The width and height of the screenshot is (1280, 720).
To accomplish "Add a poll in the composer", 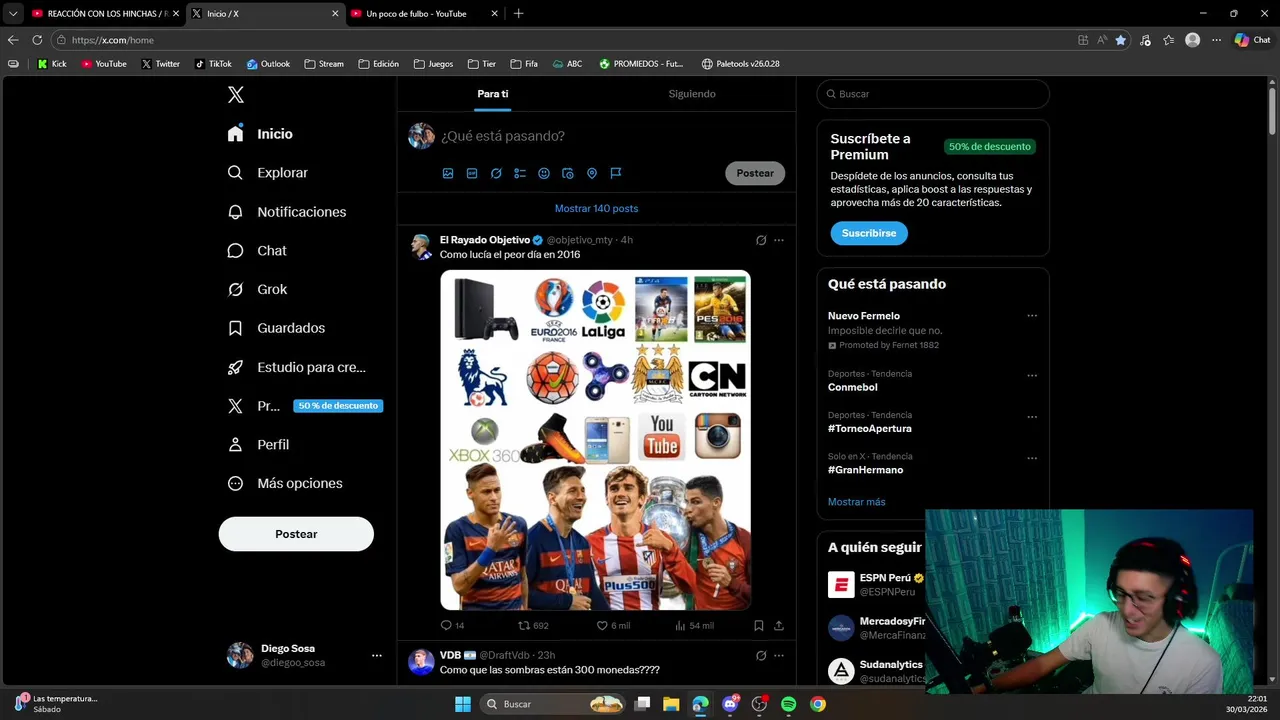I will tap(520, 173).
